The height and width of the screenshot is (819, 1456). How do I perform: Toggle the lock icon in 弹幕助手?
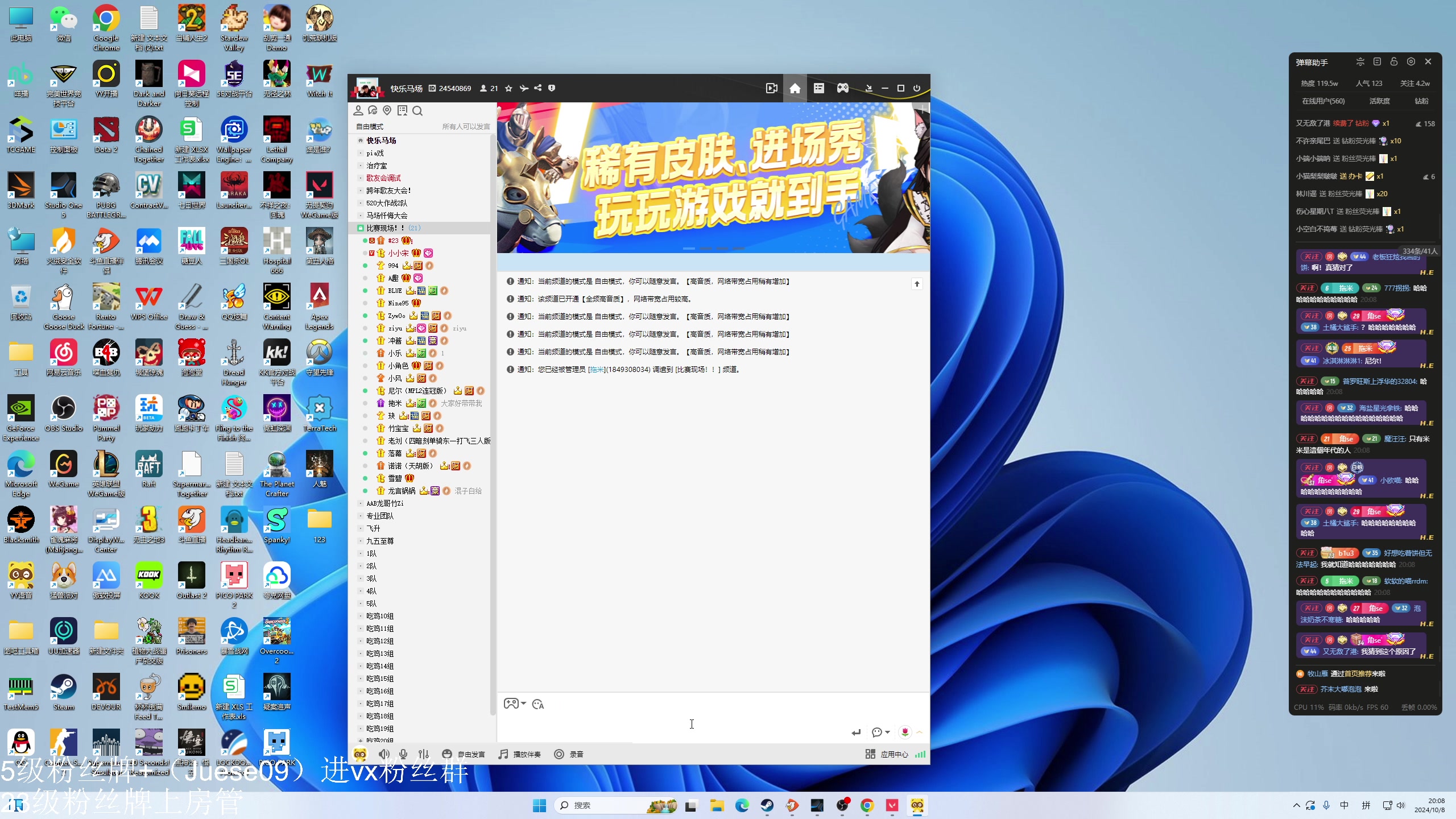(x=1394, y=61)
